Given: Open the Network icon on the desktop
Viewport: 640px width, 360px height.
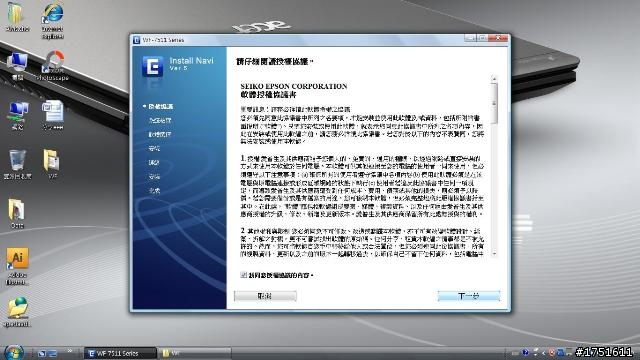Looking at the screenshot, I should coord(18,116).
